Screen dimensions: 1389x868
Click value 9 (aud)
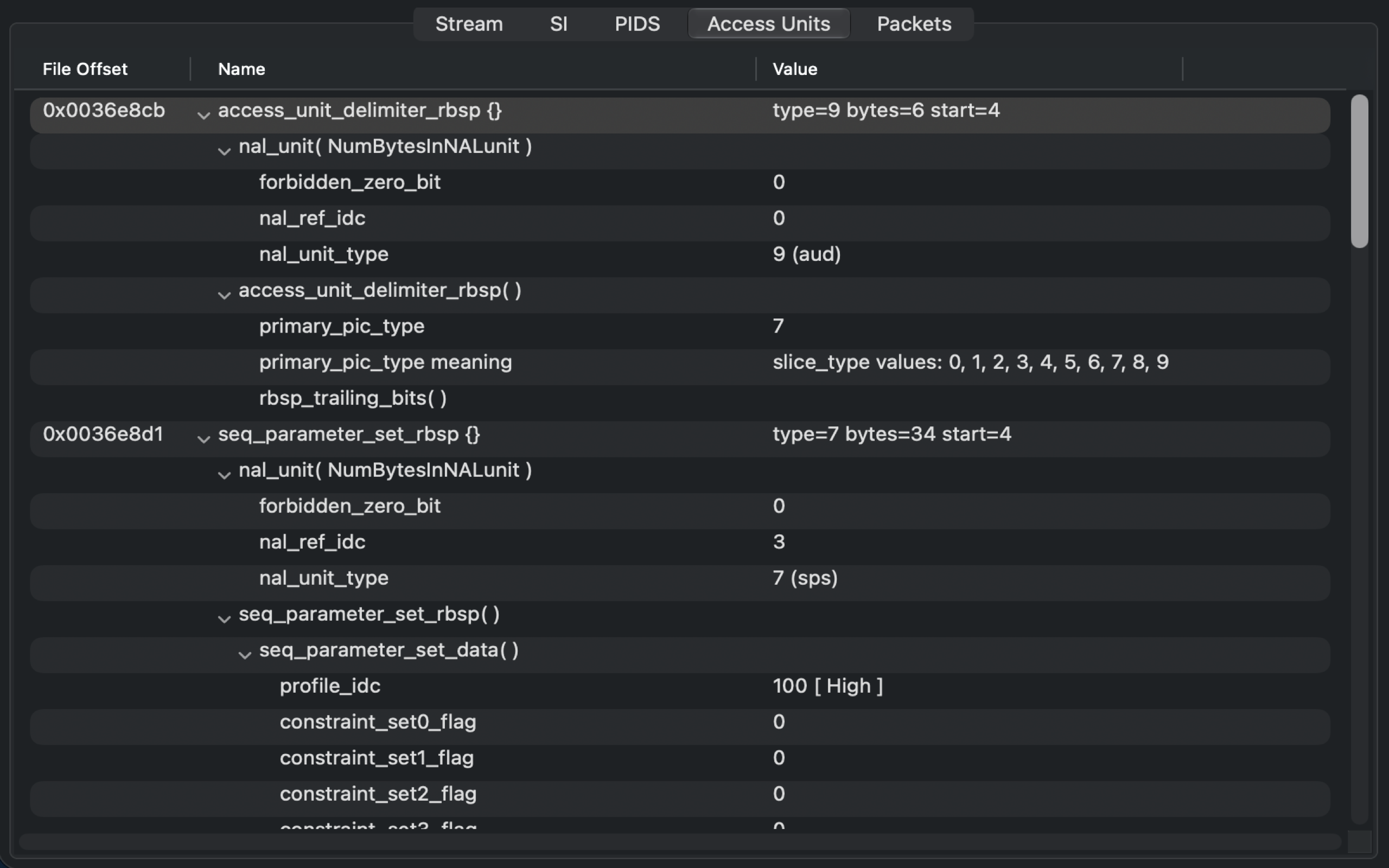[x=806, y=254]
